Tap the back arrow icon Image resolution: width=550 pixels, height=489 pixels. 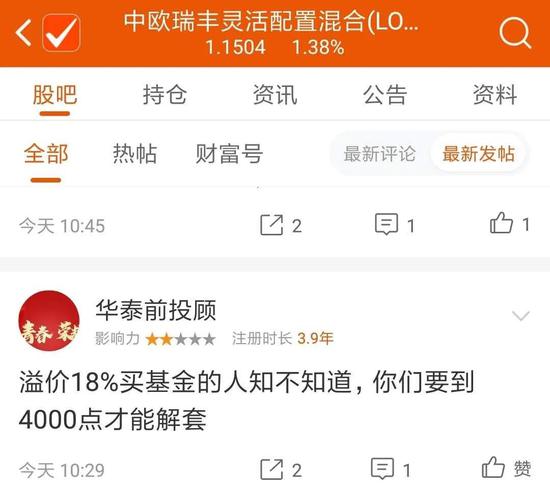point(23,33)
